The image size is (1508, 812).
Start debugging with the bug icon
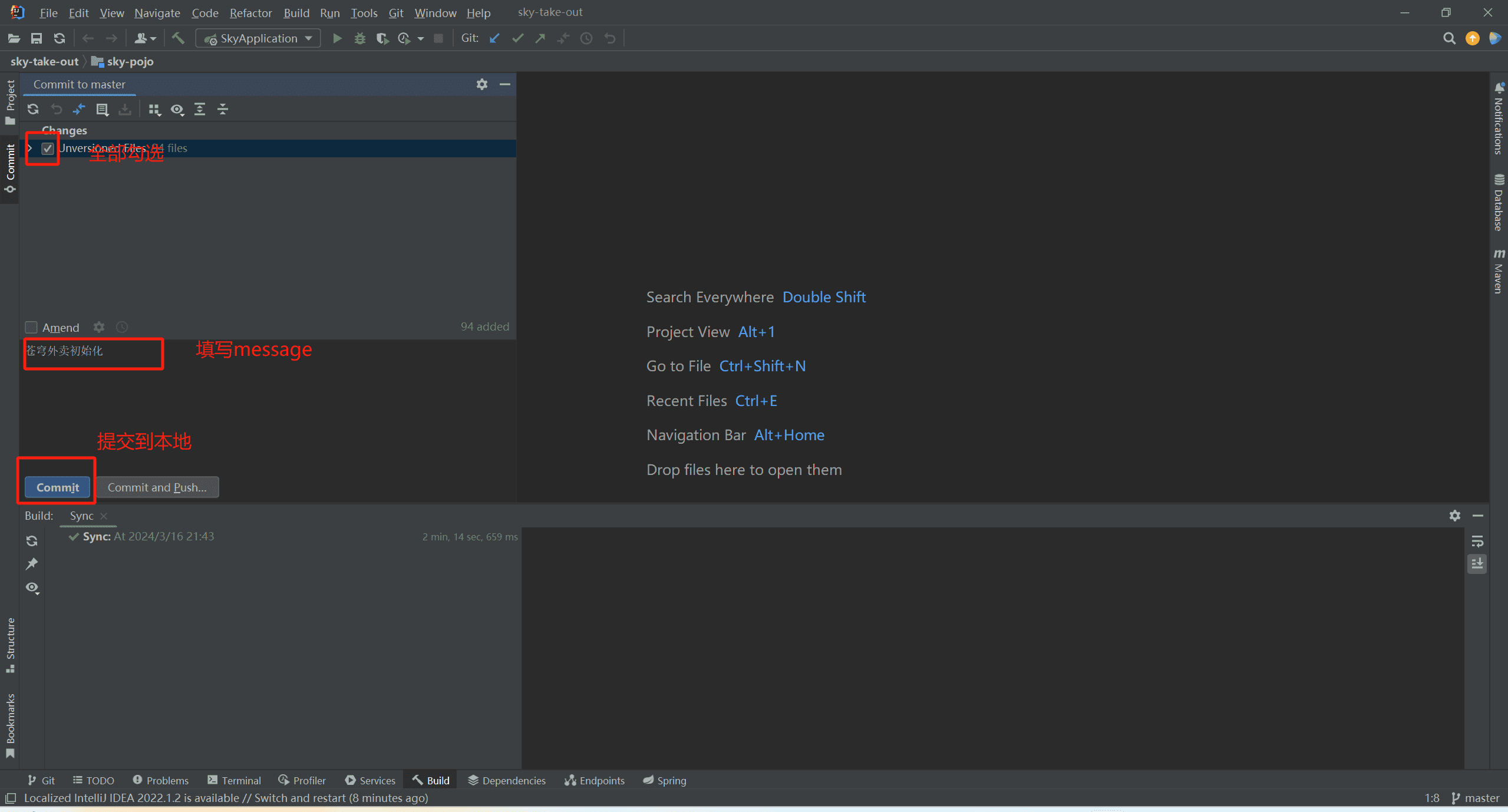[360, 38]
